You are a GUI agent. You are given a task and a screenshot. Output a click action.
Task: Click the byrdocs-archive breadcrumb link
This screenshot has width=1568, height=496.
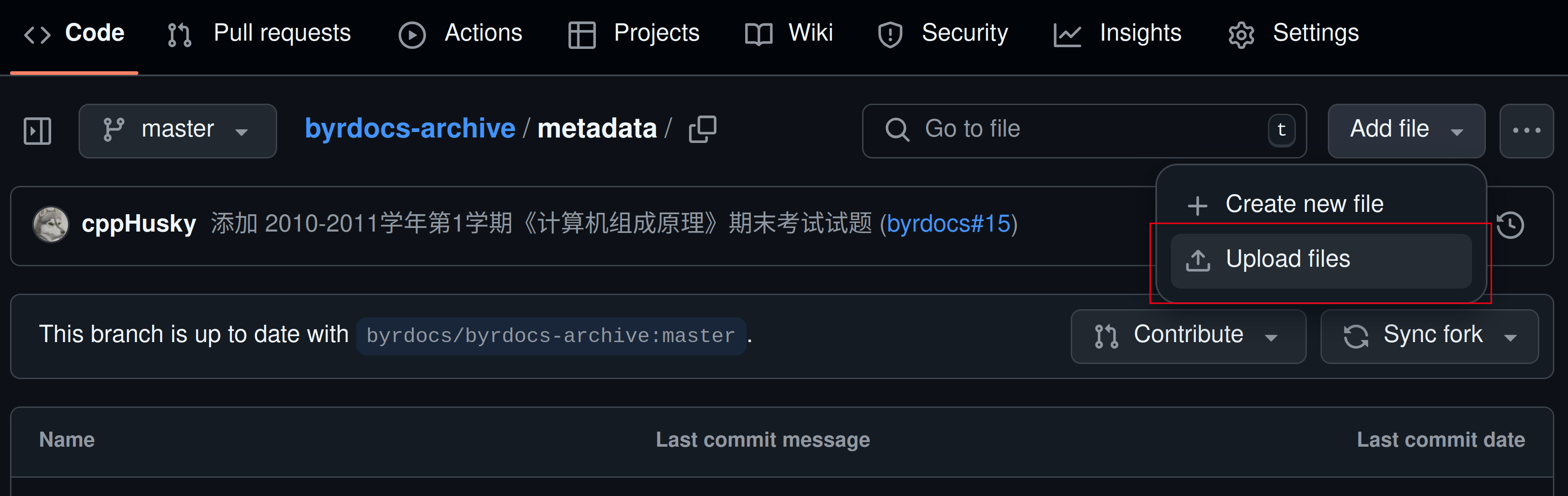tap(410, 129)
